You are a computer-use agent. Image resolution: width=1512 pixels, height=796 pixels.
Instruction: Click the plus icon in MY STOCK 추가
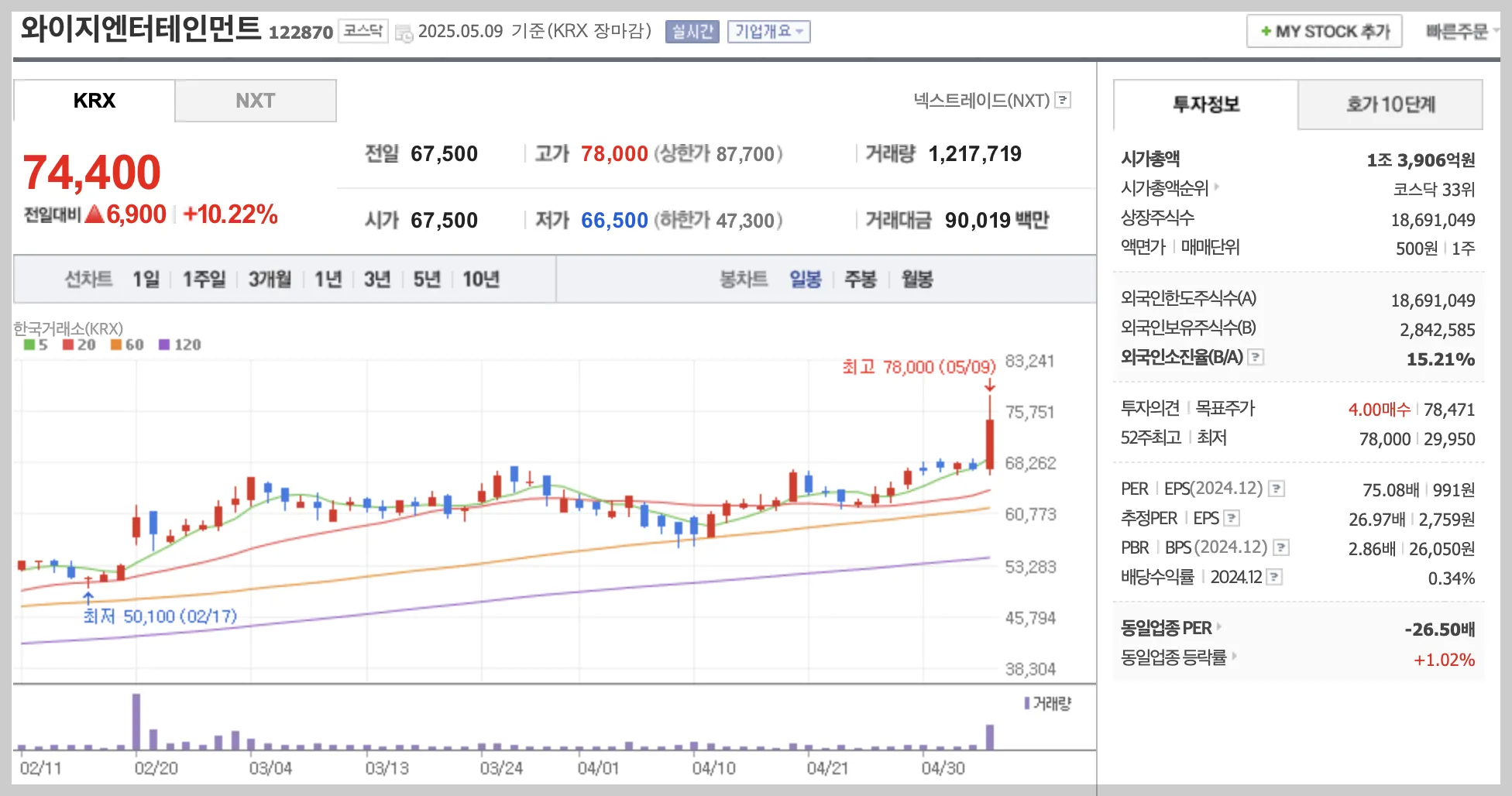pyautogui.click(x=1266, y=32)
